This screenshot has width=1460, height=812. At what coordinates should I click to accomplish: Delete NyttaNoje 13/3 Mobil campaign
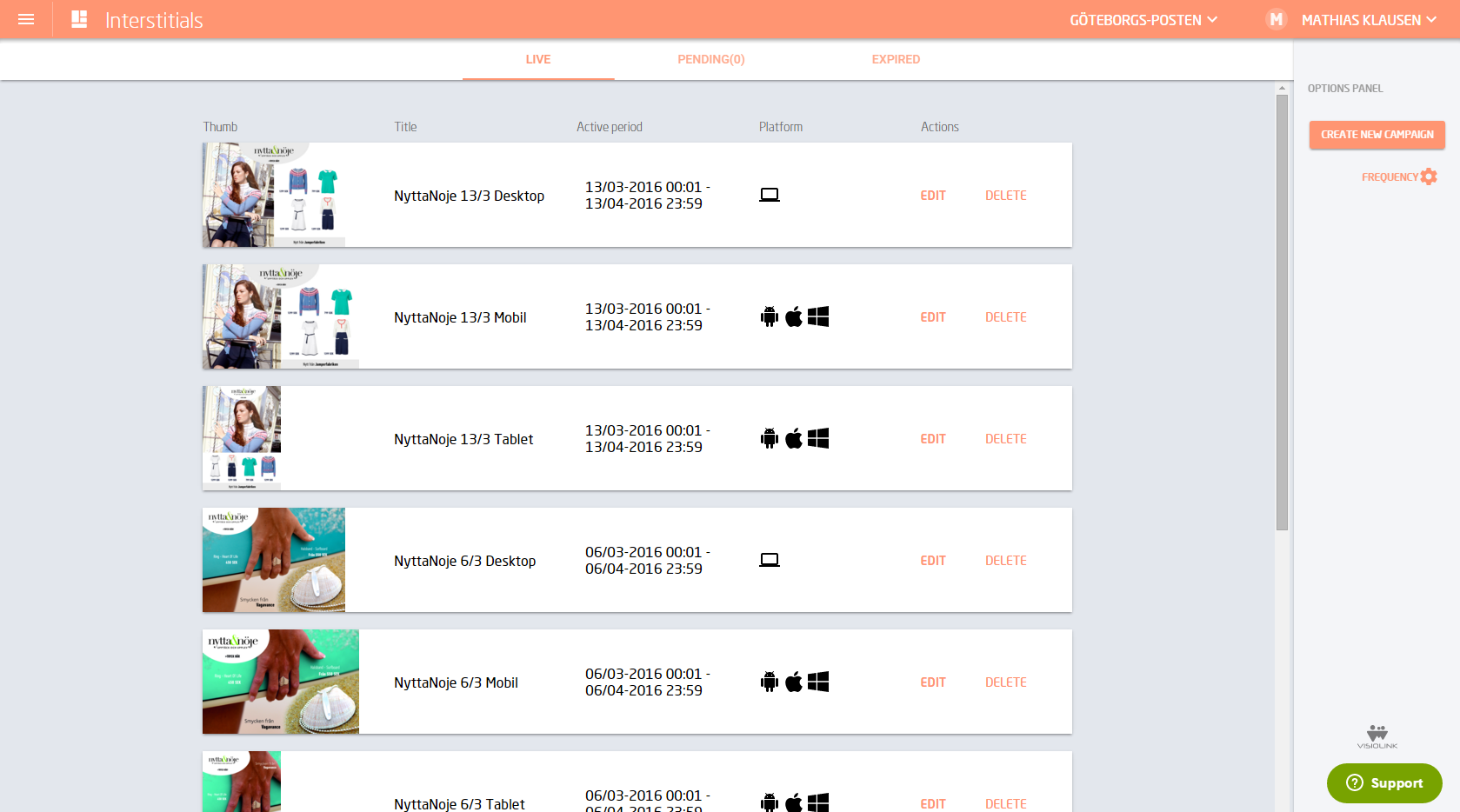1006,317
